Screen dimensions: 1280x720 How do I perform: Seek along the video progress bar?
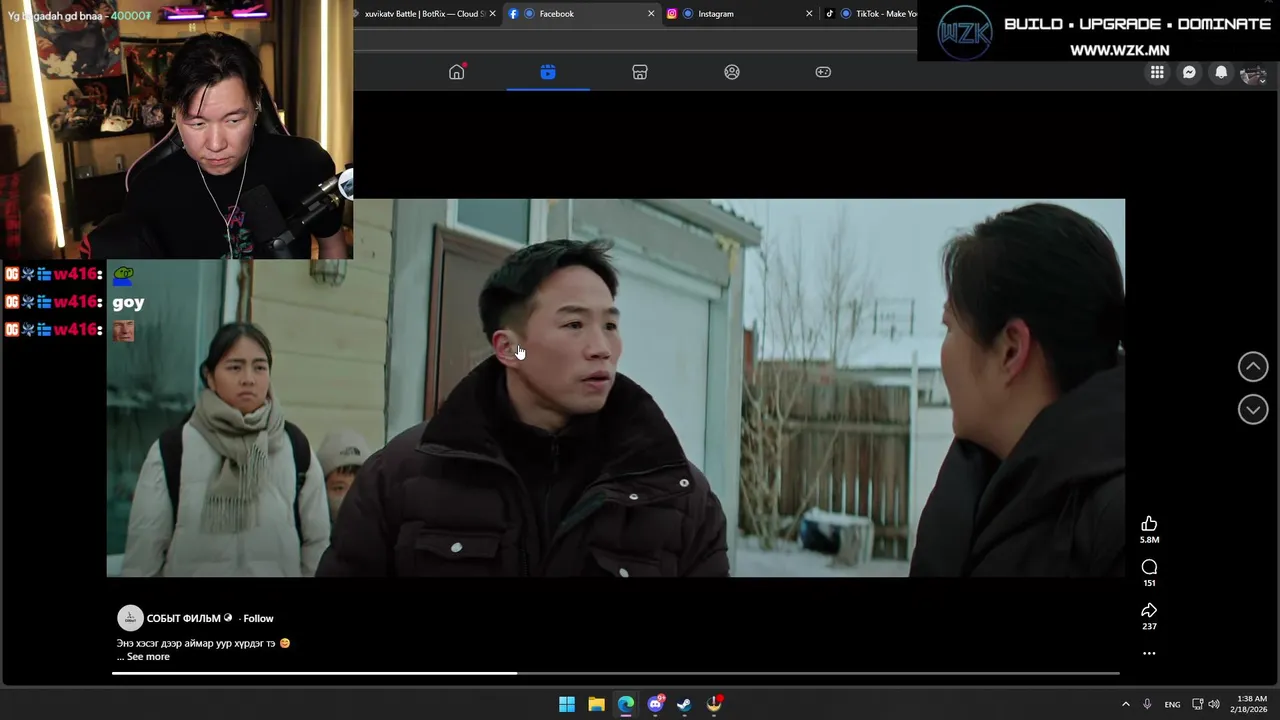[x=615, y=673]
